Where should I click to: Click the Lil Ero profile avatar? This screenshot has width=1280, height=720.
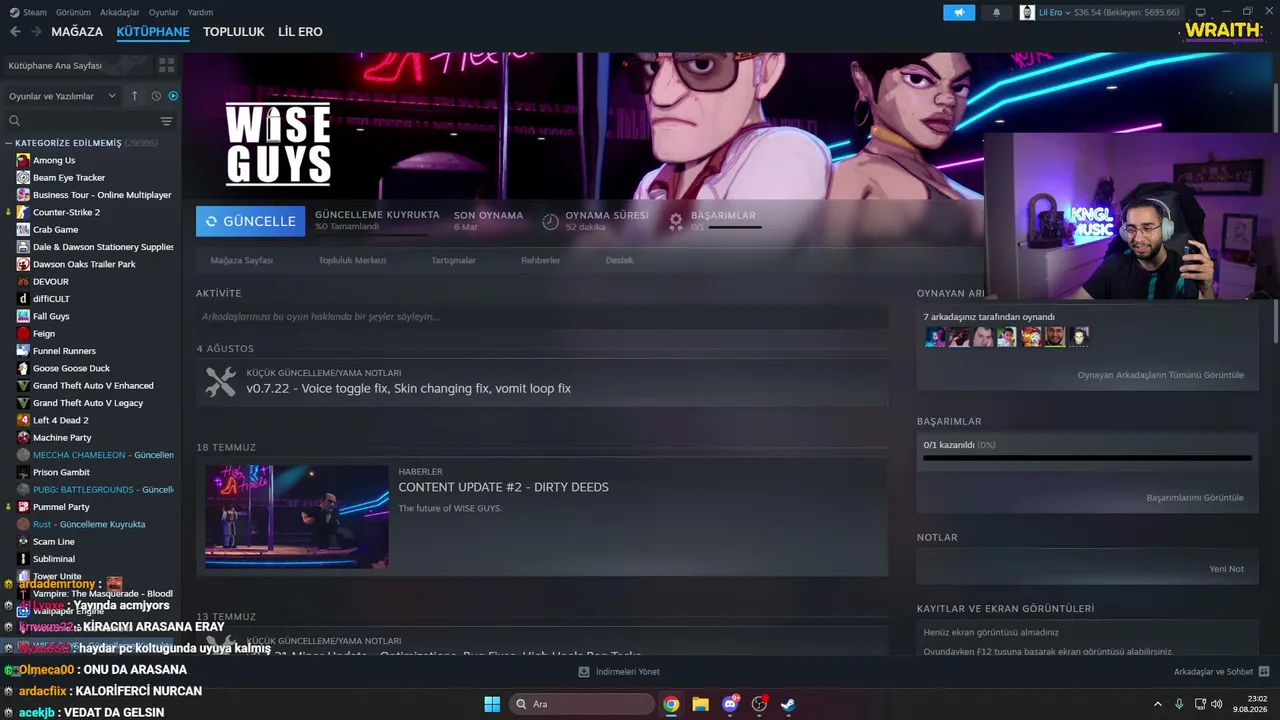tap(1027, 12)
